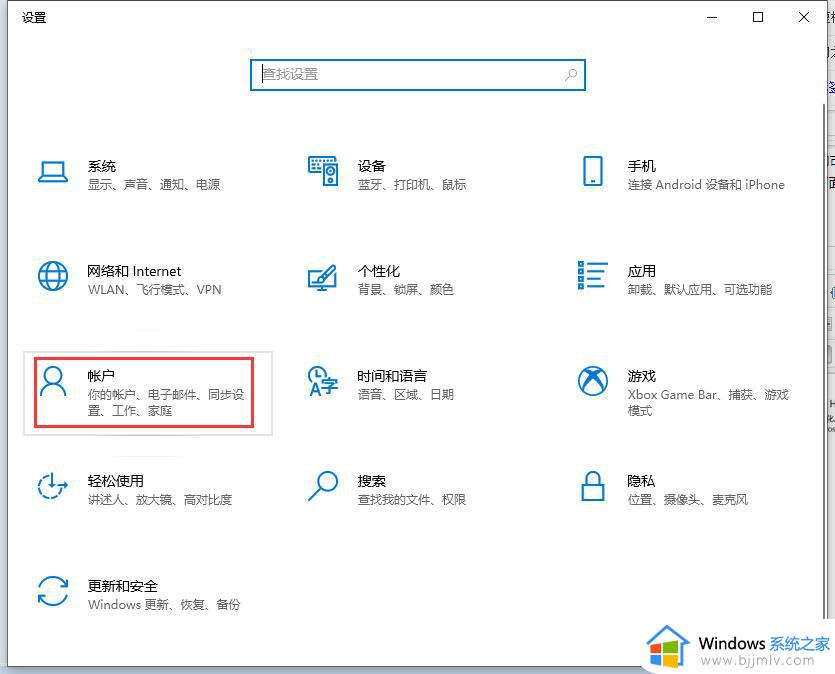Viewport: 835px width, 674px height.
Task: Open the 应用 category title
Action: [642, 271]
